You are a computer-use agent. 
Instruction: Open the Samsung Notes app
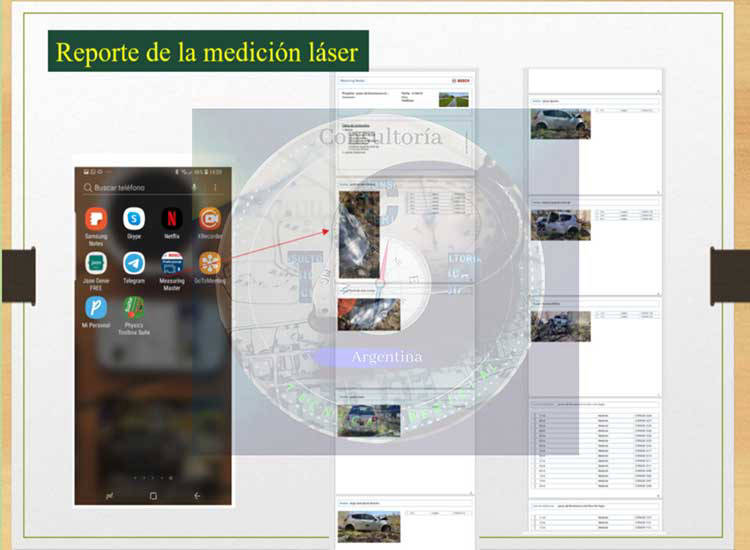[x=96, y=218]
